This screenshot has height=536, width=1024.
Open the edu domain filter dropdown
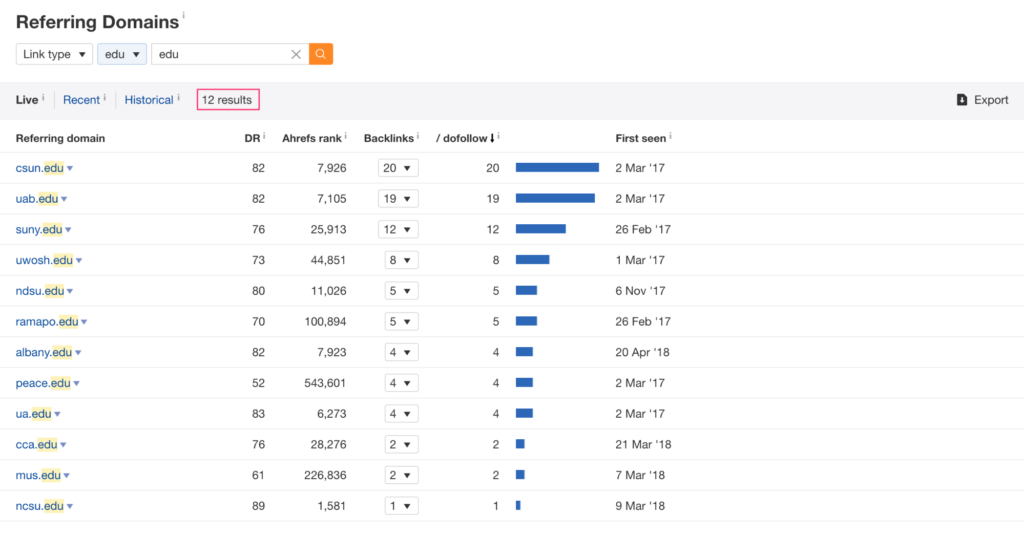click(x=122, y=54)
